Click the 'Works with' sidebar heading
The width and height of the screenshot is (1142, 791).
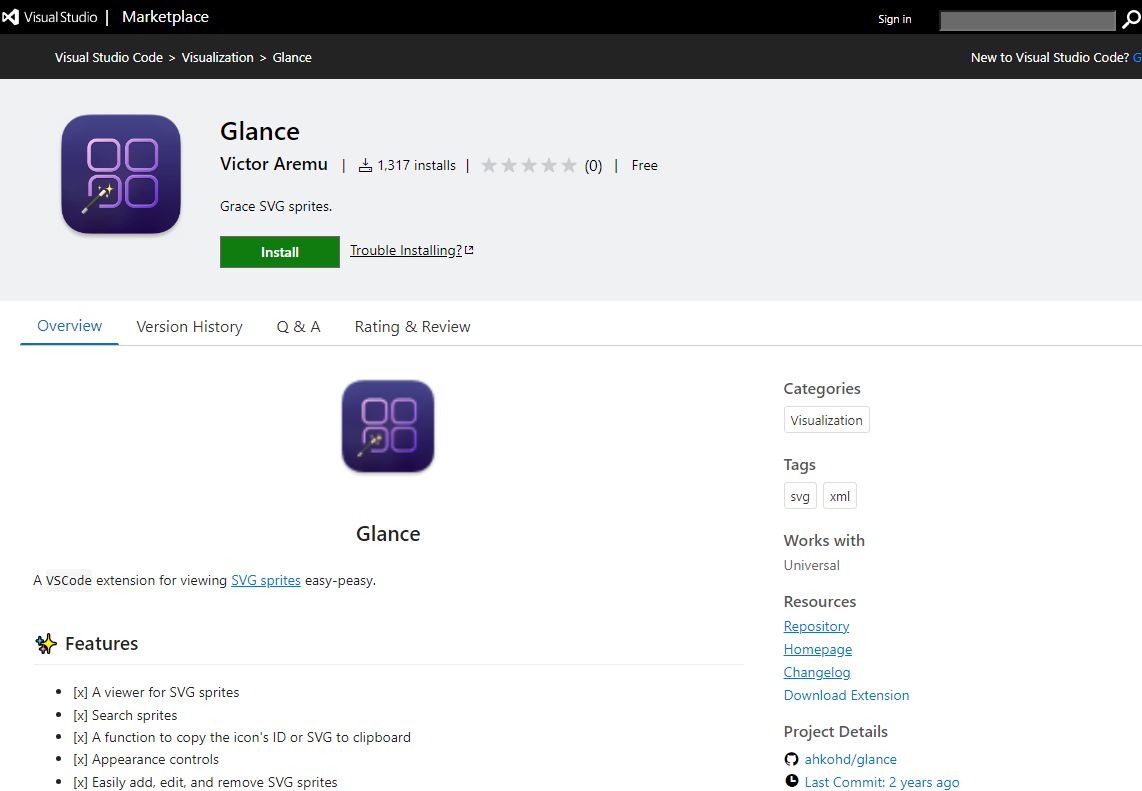[824, 540]
